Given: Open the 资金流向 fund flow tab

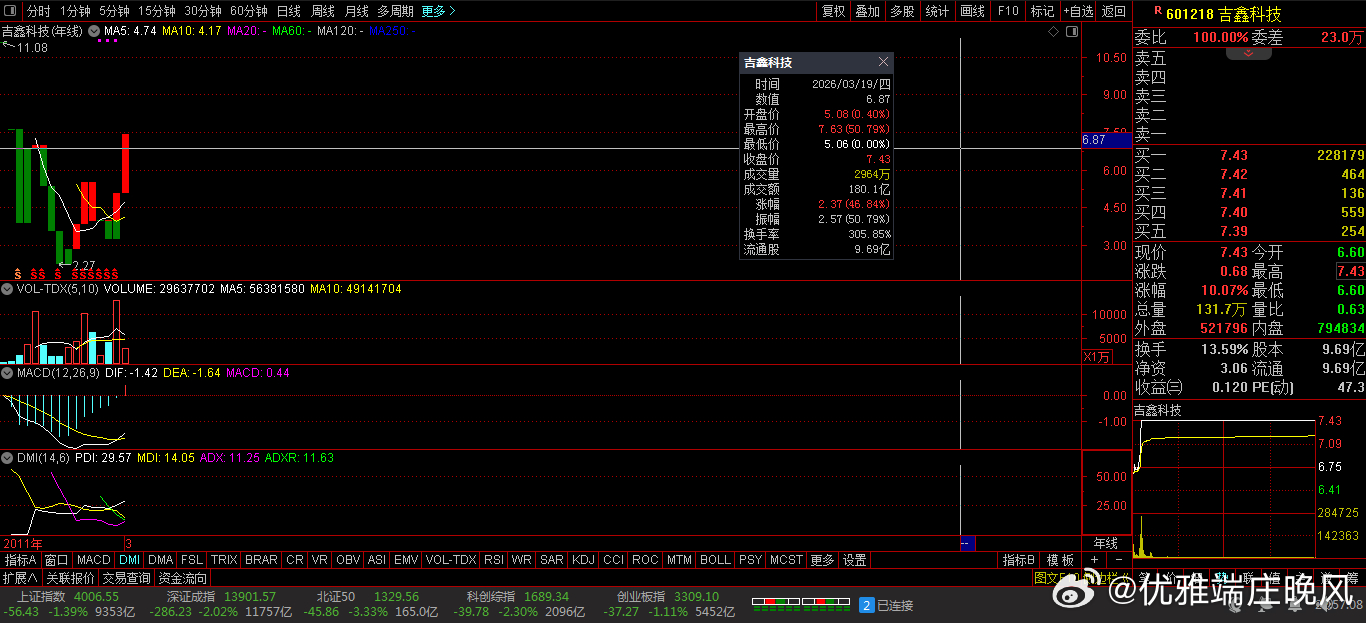Looking at the screenshot, I should 183,578.
